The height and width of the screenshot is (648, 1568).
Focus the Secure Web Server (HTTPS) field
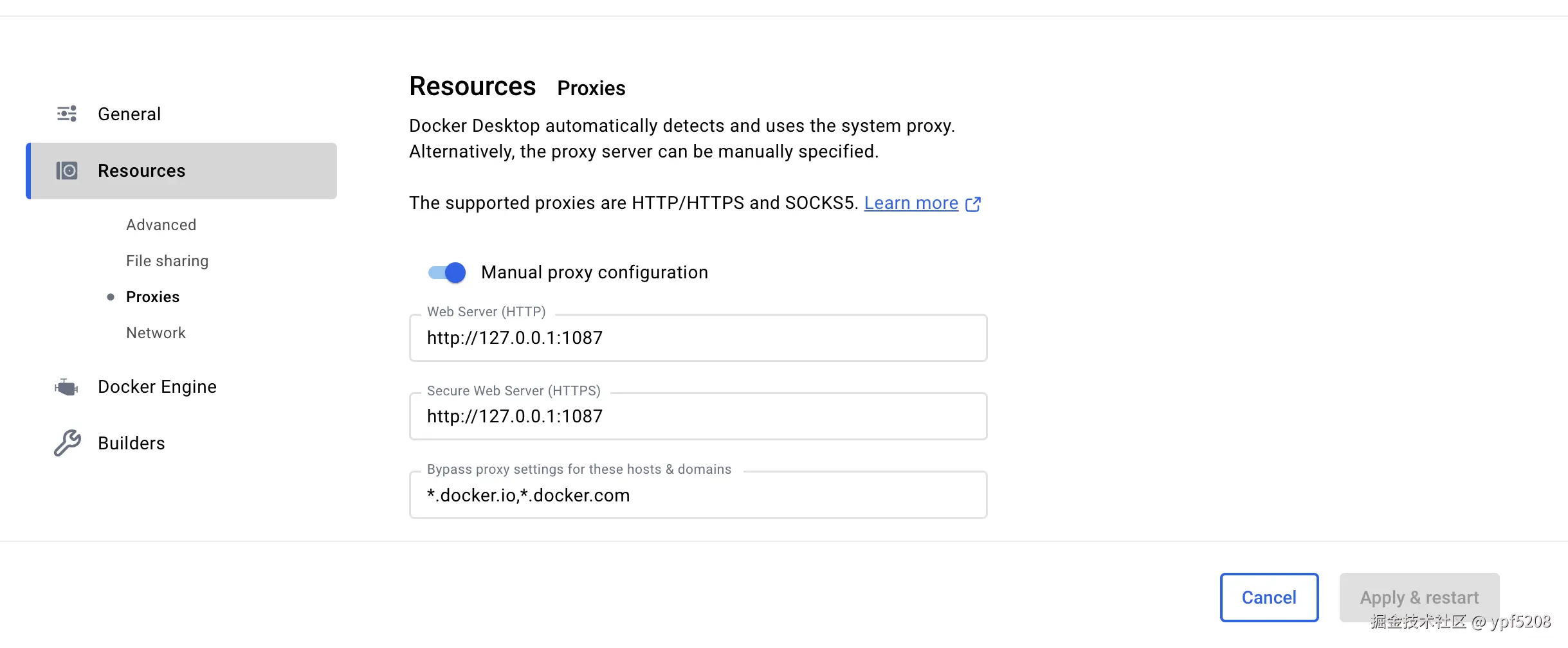698,417
